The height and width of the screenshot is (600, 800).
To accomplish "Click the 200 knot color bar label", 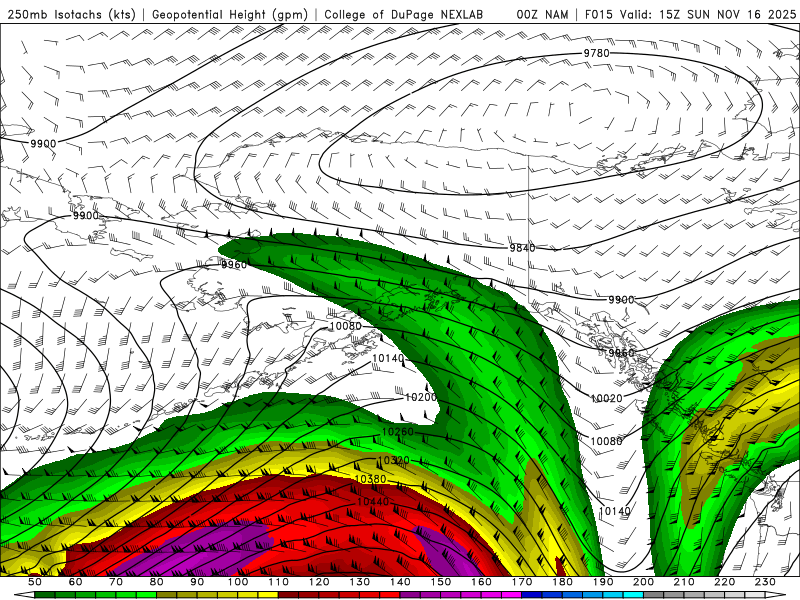I will point(643,582).
